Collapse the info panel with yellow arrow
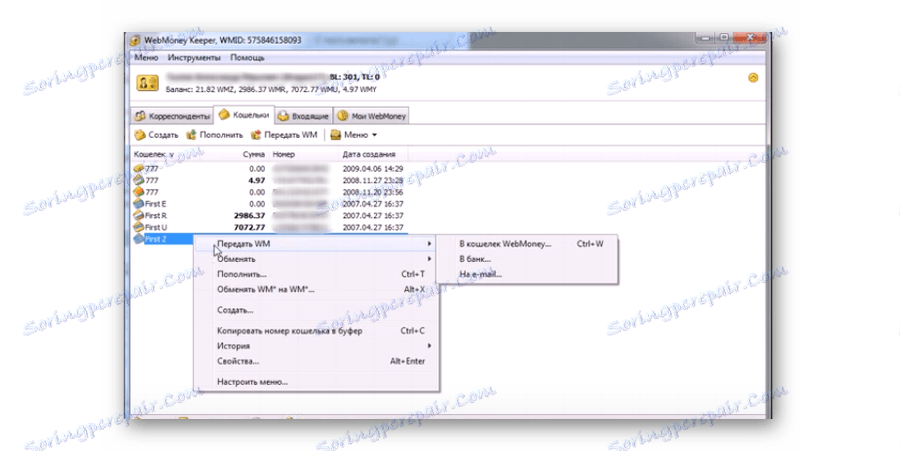 click(x=753, y=77)
